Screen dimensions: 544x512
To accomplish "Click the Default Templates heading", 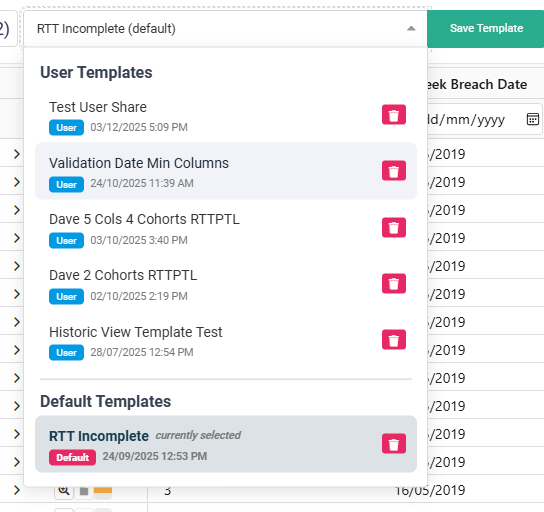I will coord(105,401).
